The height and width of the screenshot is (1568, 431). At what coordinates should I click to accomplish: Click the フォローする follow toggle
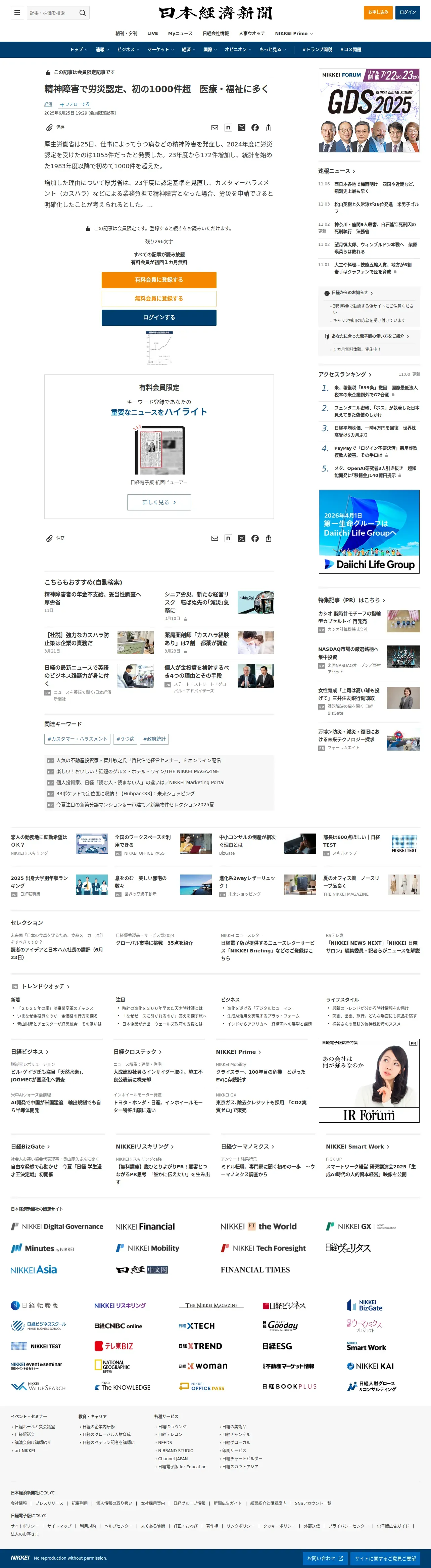[75, 104]
